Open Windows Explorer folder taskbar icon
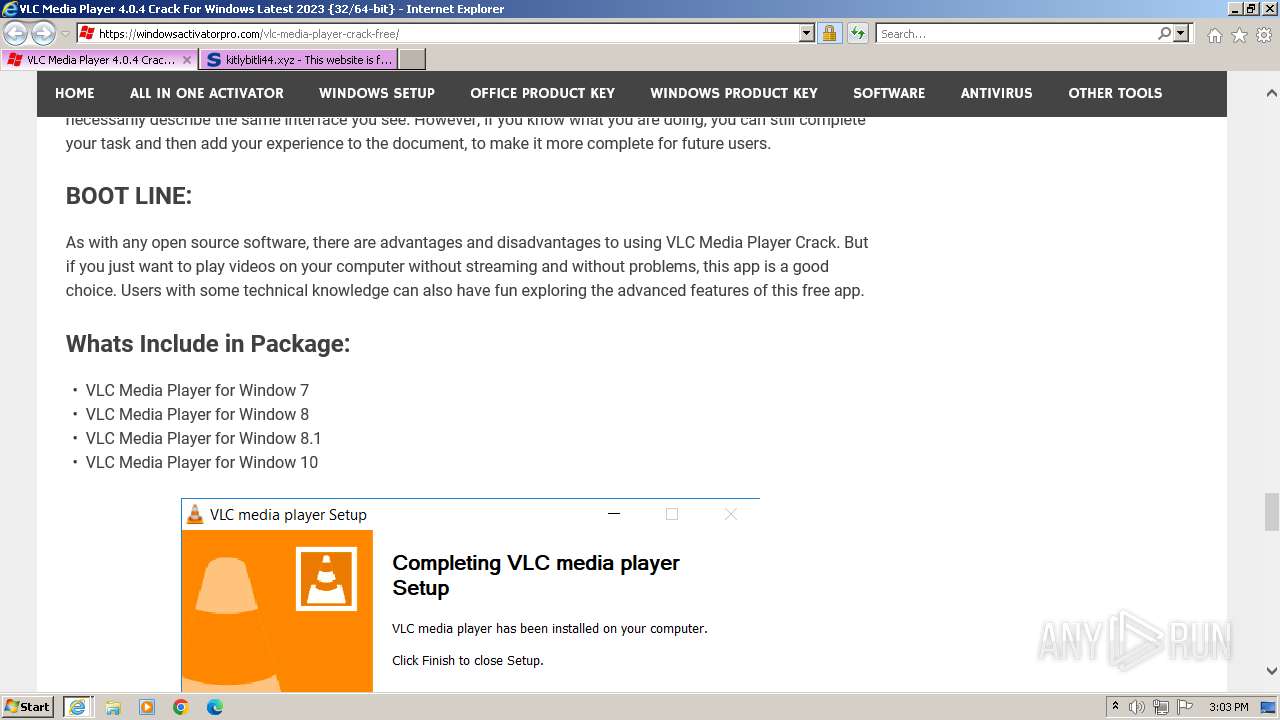1280x720 pixels. click(x=113, y=707)
